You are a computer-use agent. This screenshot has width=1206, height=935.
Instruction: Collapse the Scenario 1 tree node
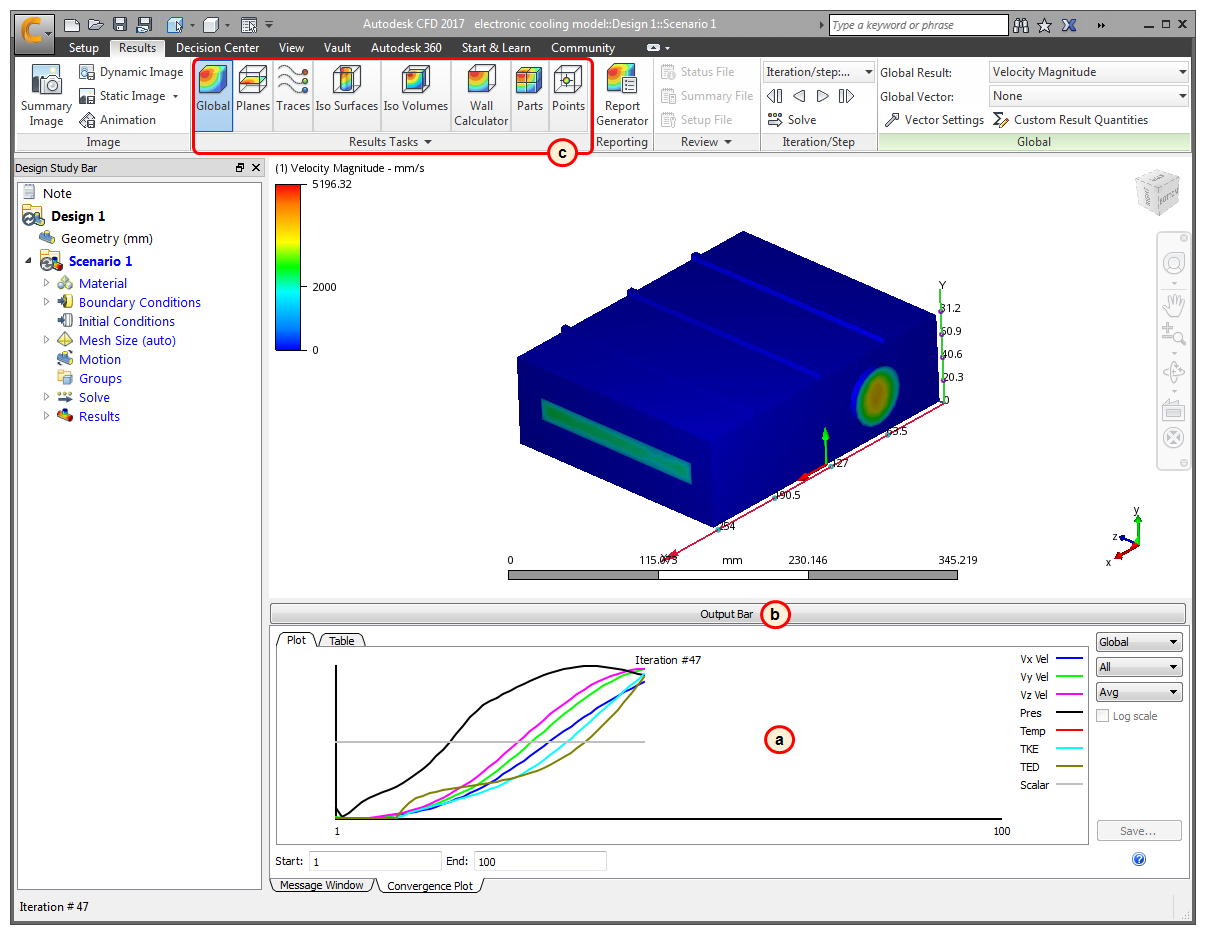pos(28,261)
